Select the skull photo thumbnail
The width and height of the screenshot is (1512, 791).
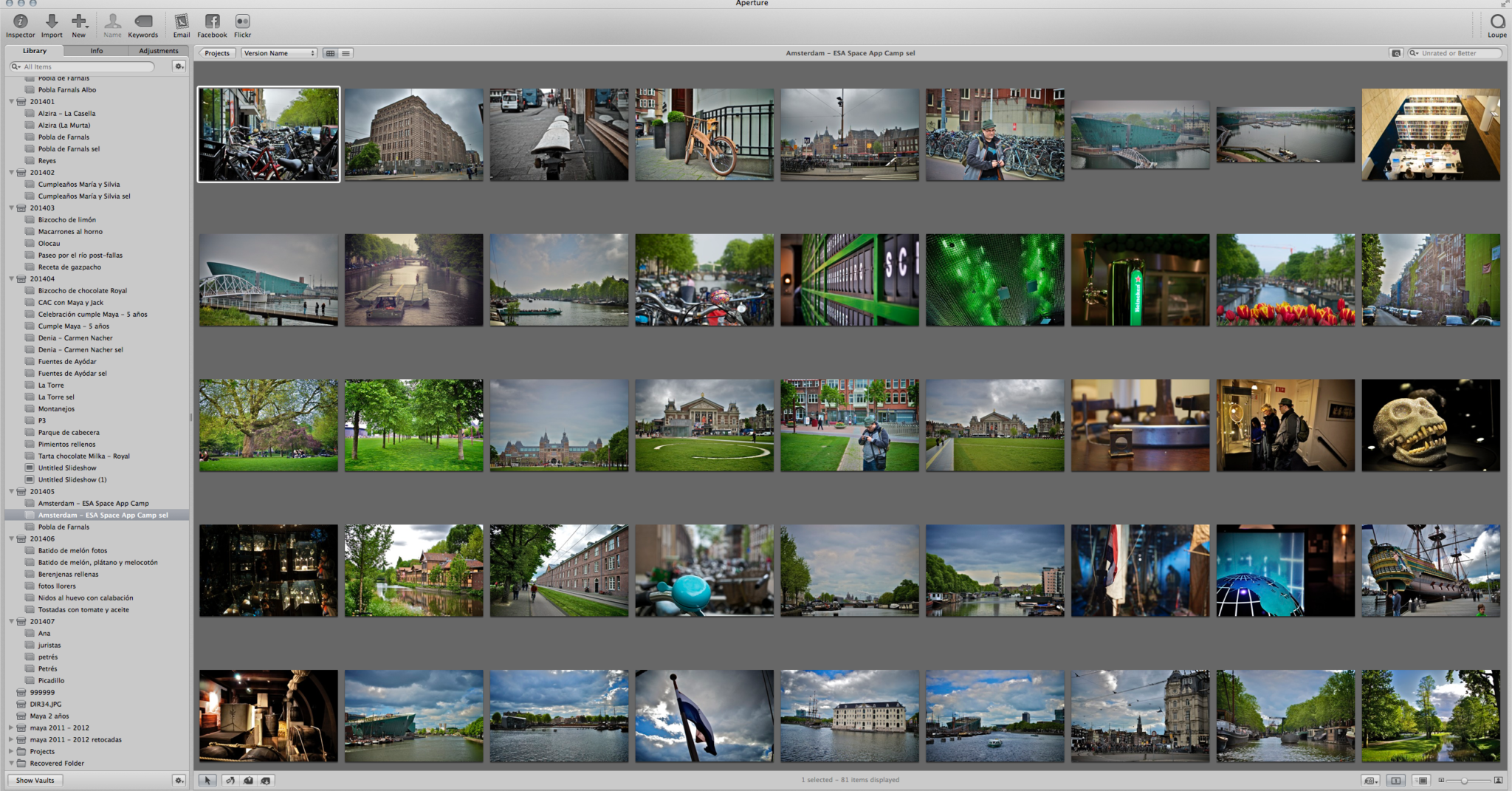[x=1430, y=425]
